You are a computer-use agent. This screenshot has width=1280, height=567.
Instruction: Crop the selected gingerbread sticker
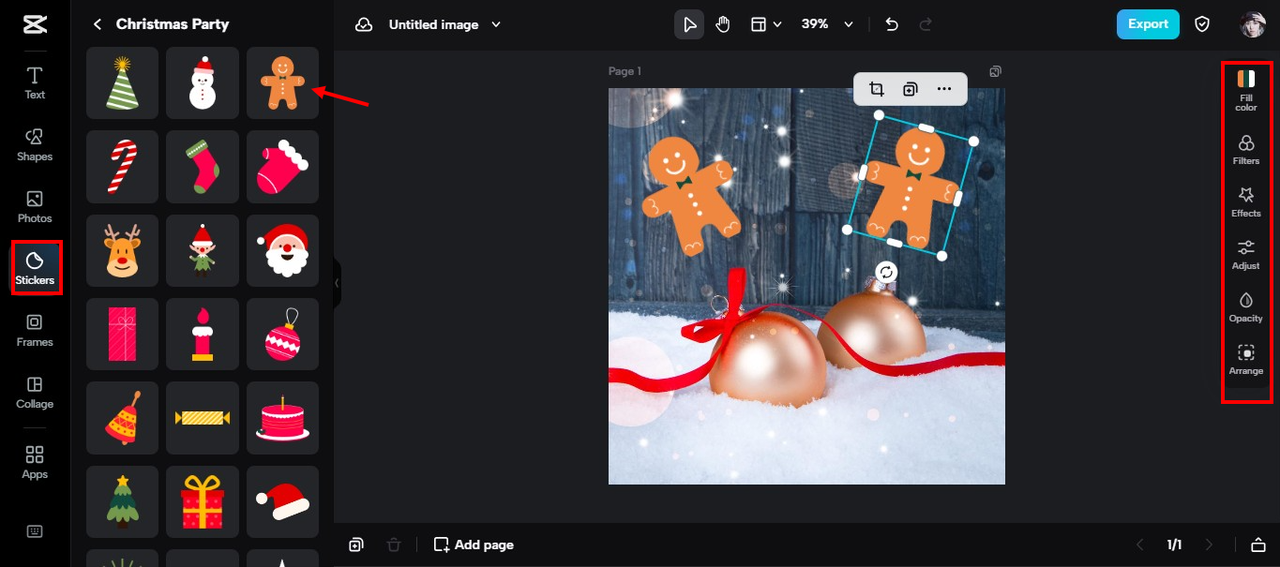point(877,89)
